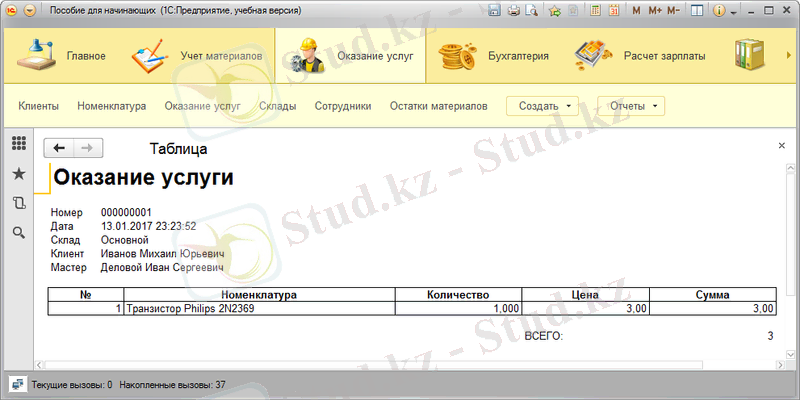
Task: Switch to the Главное section
Action: point(61,56)
